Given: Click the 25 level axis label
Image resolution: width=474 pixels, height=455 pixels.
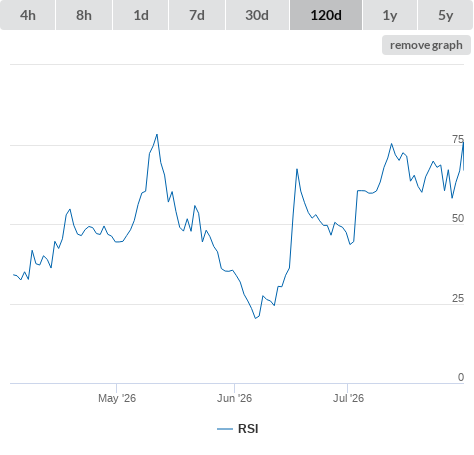Looking at the screenshot, I should tap(458, 298).
